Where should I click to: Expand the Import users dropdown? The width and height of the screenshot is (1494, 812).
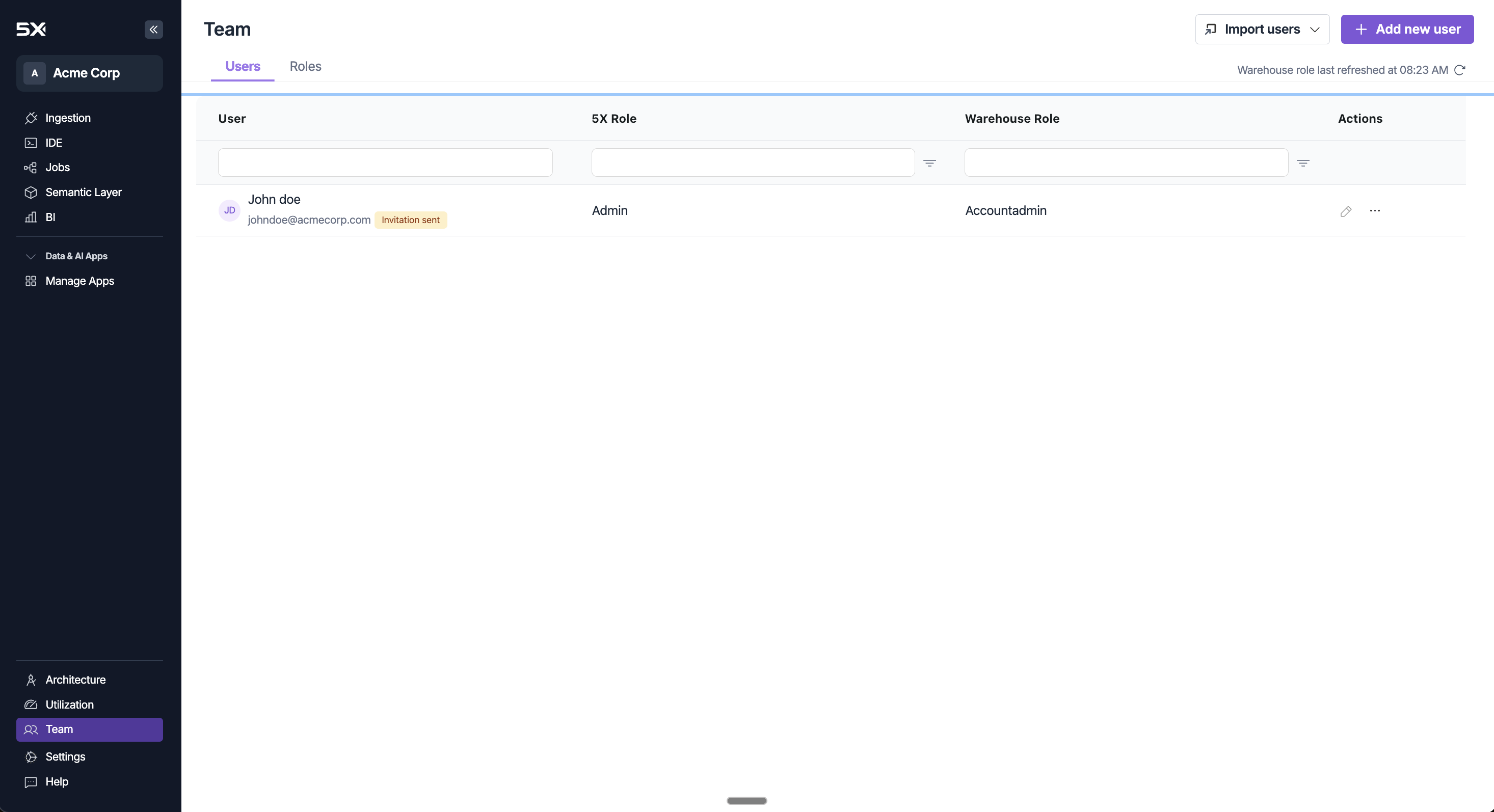1262,30
